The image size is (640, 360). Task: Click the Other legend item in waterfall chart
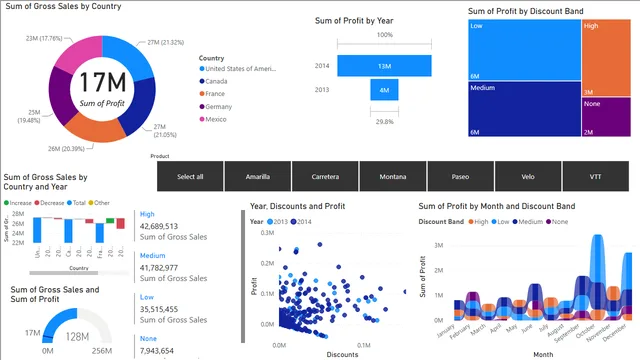pyautogui.click(x=99, y=203)
